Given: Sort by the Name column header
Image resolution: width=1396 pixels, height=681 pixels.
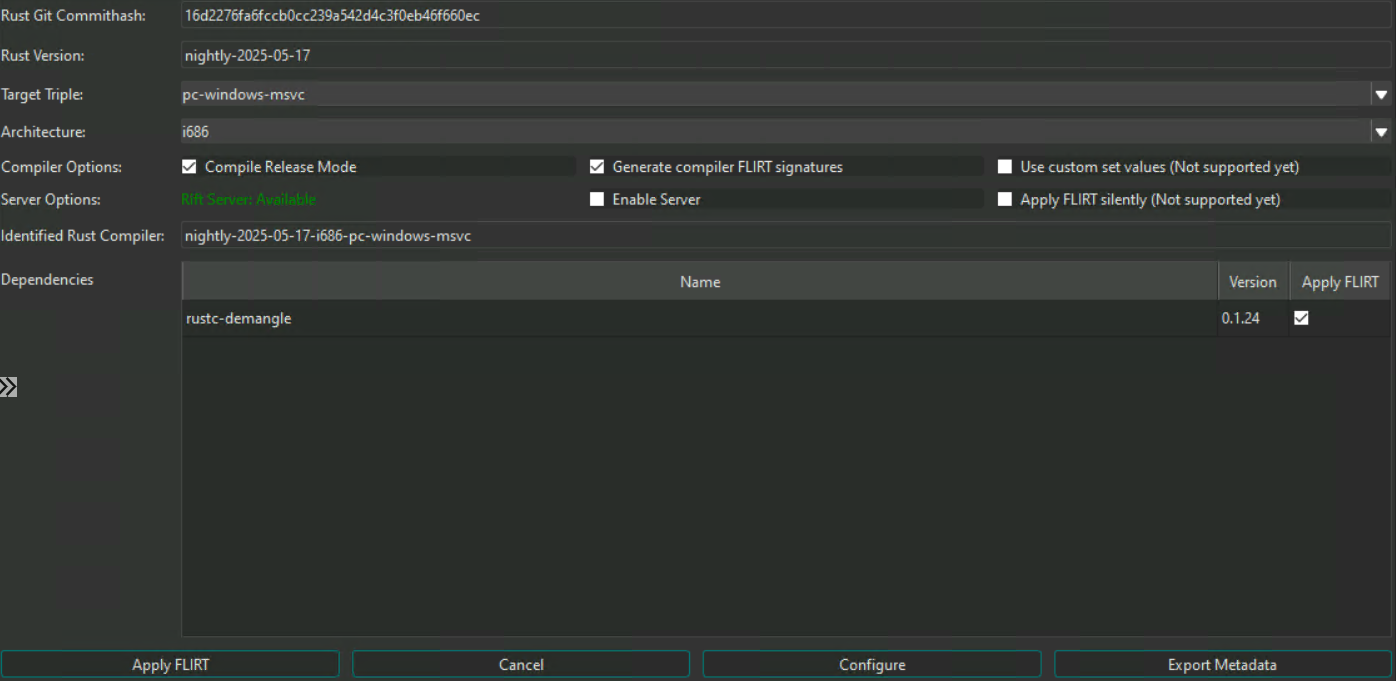Looking at the screenshot, I should tap(700, 282).
